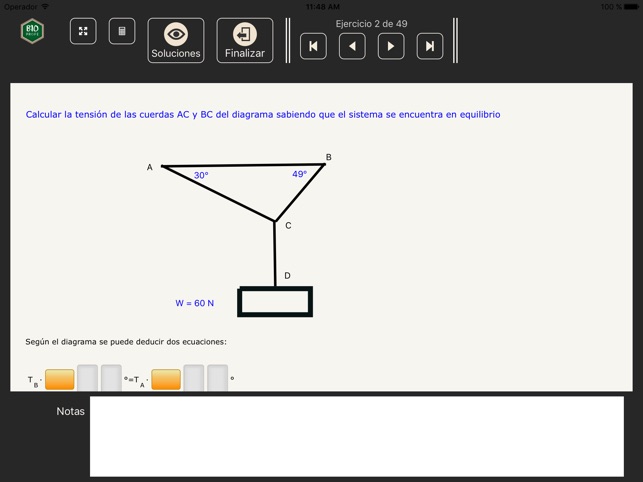Image resolution: width=643 pixels, height=482 pixels.
Task: Click the Notas text area
Action: point(357,436)
